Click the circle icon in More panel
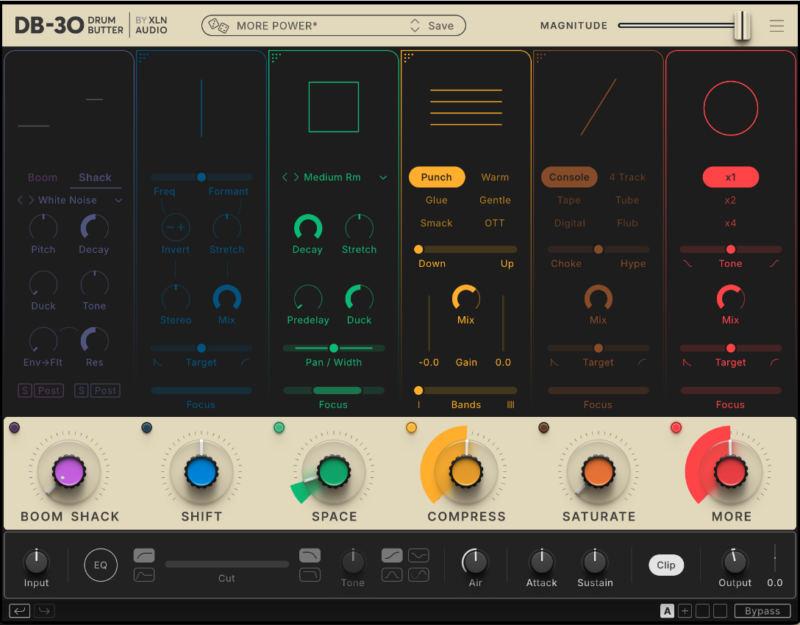The width and height of the screenshot is (800, 625). click(731, 107)
